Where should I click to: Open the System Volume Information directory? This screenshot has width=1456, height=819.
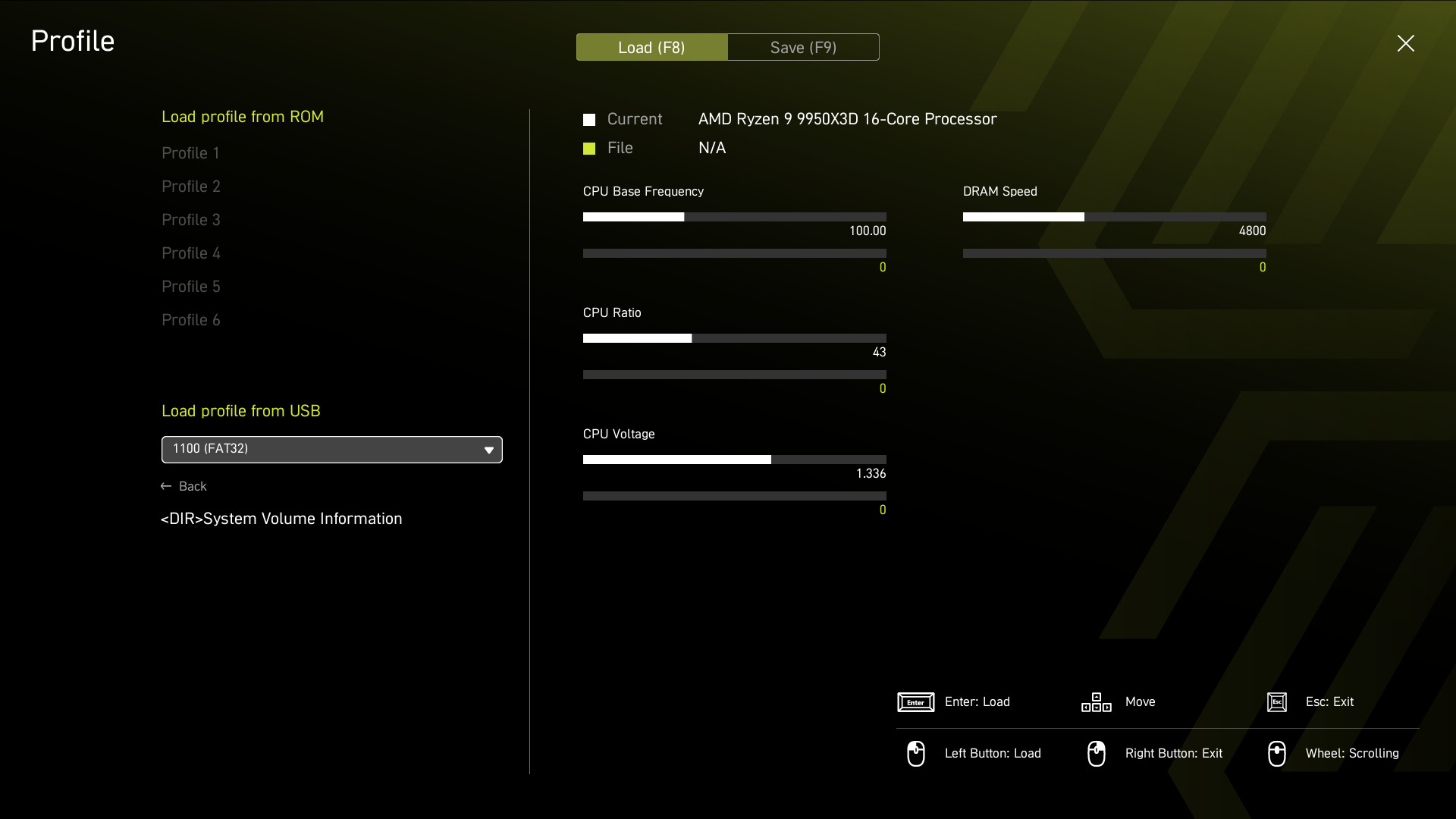coord(281,519)
